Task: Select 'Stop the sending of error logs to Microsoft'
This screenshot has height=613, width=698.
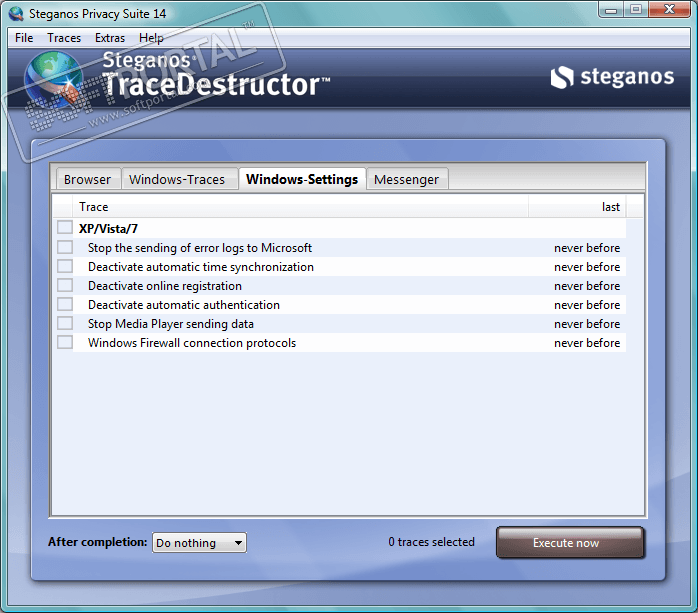Action: coord(200,248)
